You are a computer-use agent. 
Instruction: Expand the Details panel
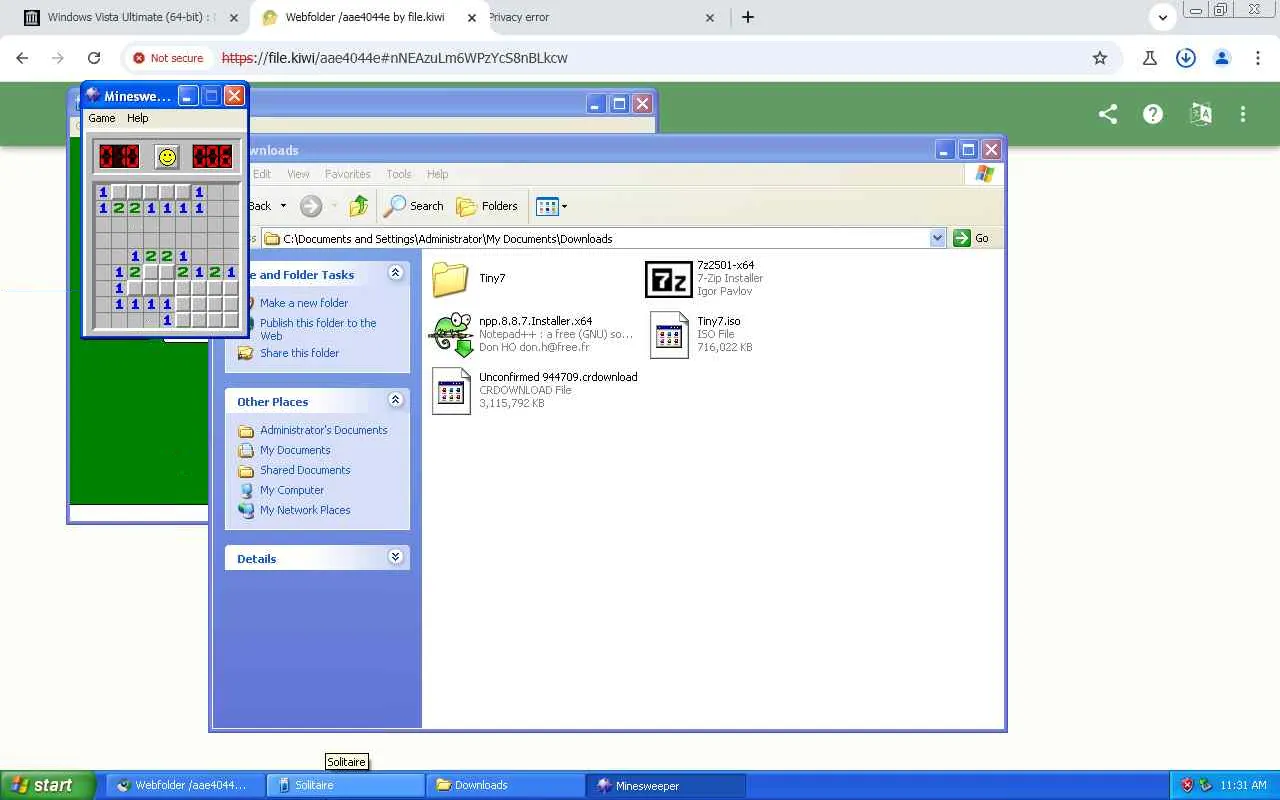coord(395,557)
